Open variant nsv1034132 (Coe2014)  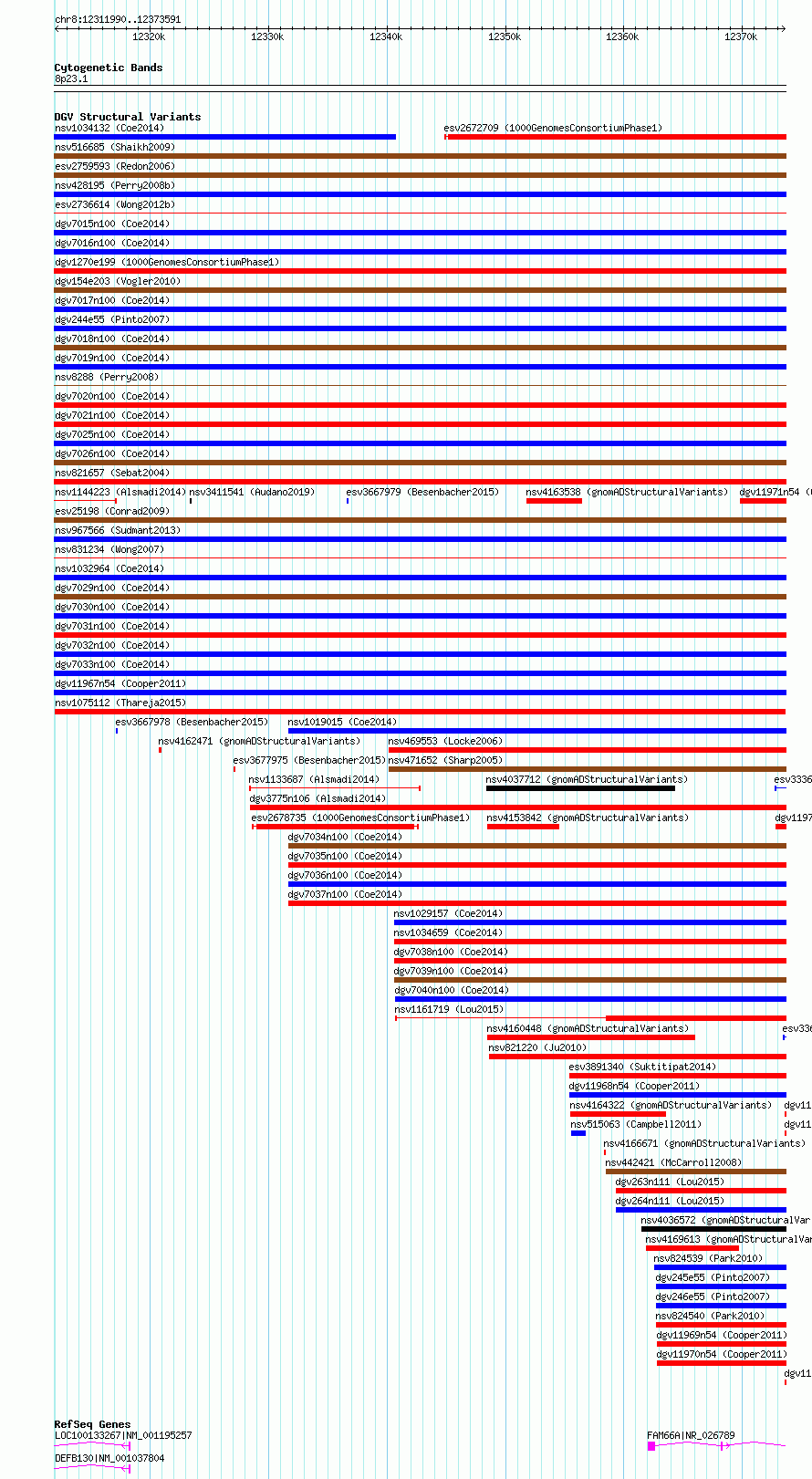[x=109, y=128]
